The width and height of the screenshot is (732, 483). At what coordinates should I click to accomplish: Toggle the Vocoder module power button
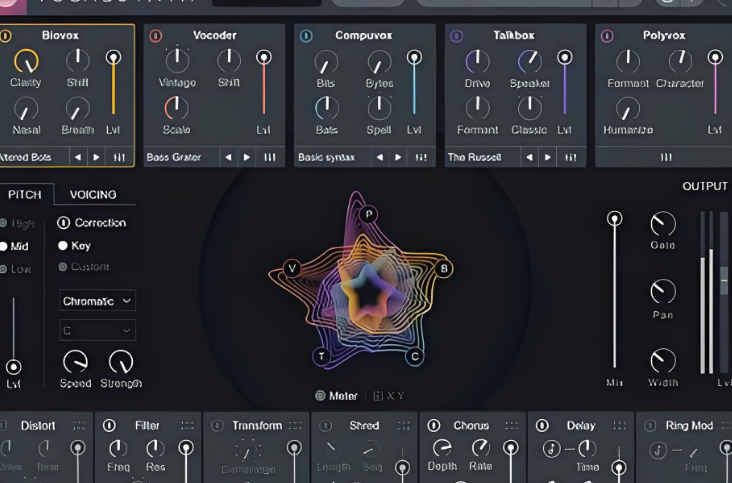pos(156,36)
